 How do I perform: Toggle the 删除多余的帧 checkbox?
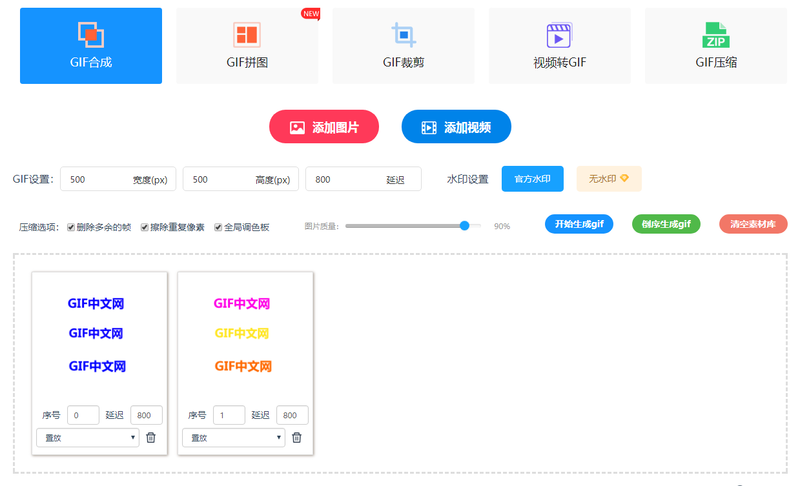pos(71,227)
